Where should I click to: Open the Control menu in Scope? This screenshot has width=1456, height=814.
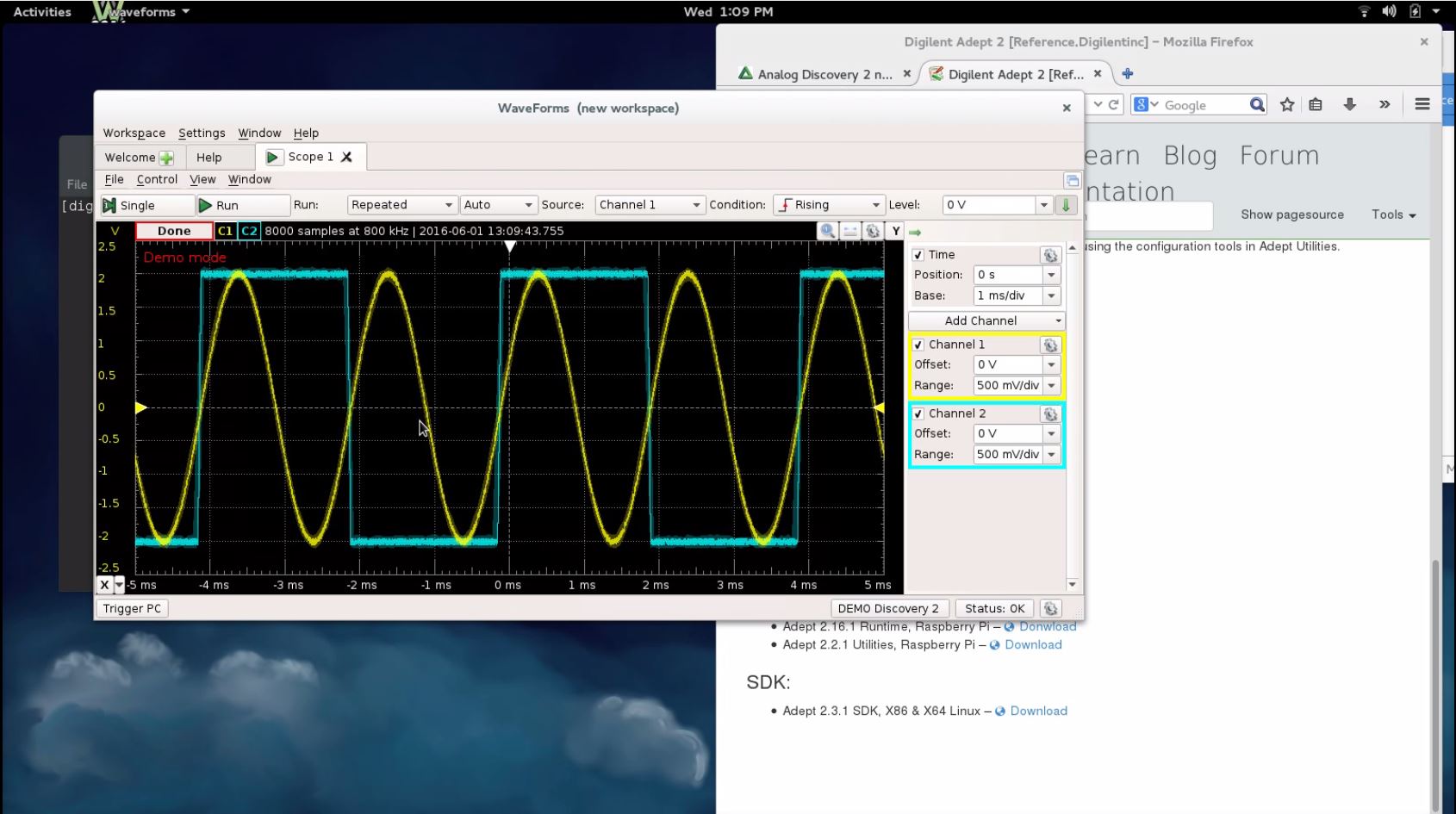click(157, 179)
